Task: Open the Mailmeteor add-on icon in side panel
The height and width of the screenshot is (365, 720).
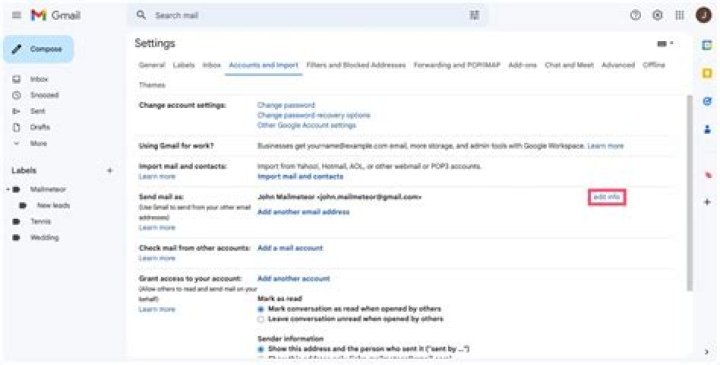Action: tap(708, 175)
